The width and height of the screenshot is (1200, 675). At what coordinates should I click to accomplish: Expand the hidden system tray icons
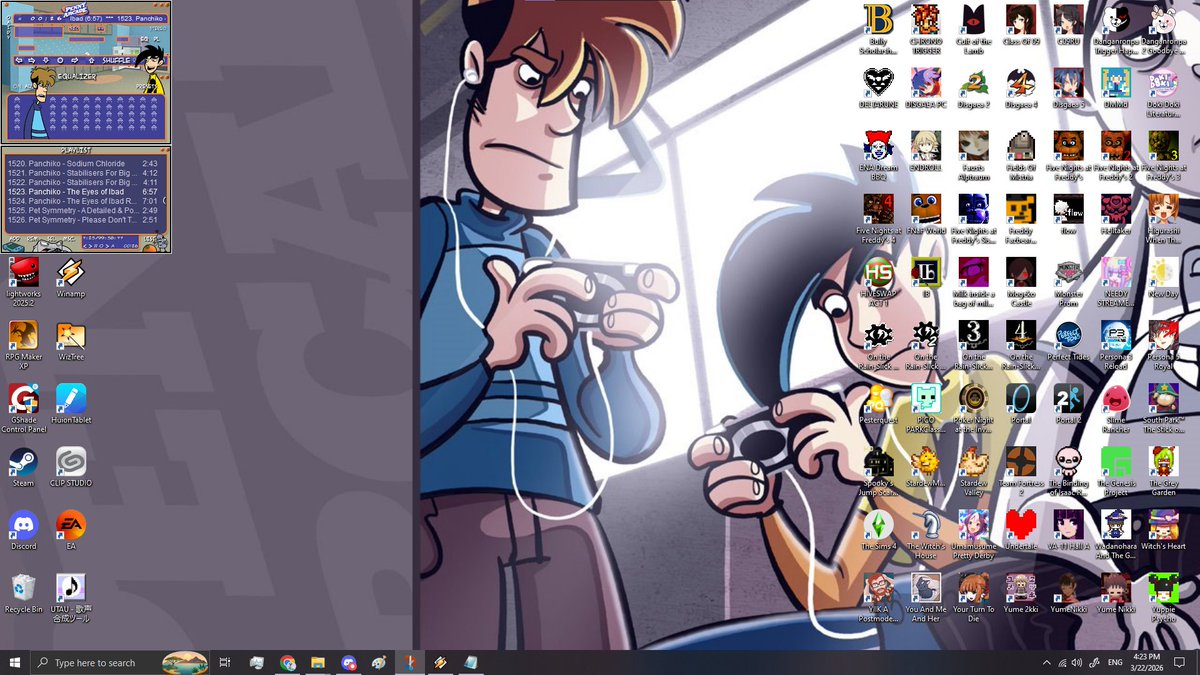click(1047, 662)
